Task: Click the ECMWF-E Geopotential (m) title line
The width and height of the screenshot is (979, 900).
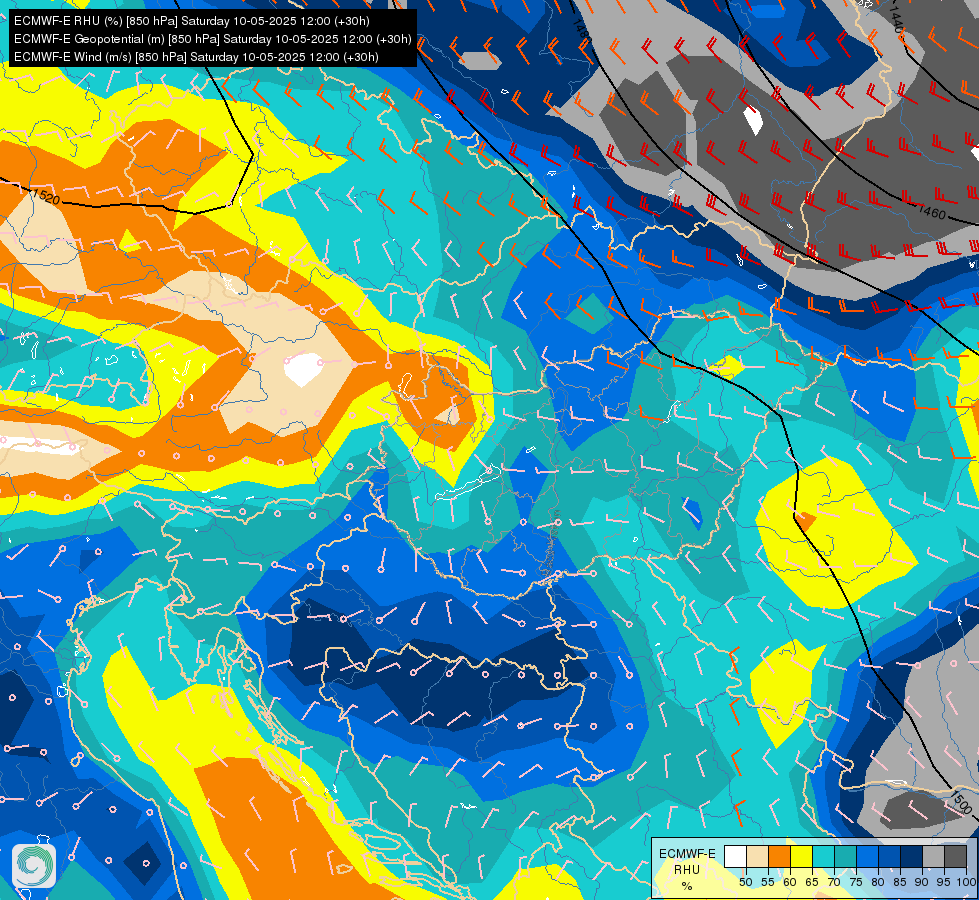Action: tap(213, 39)
